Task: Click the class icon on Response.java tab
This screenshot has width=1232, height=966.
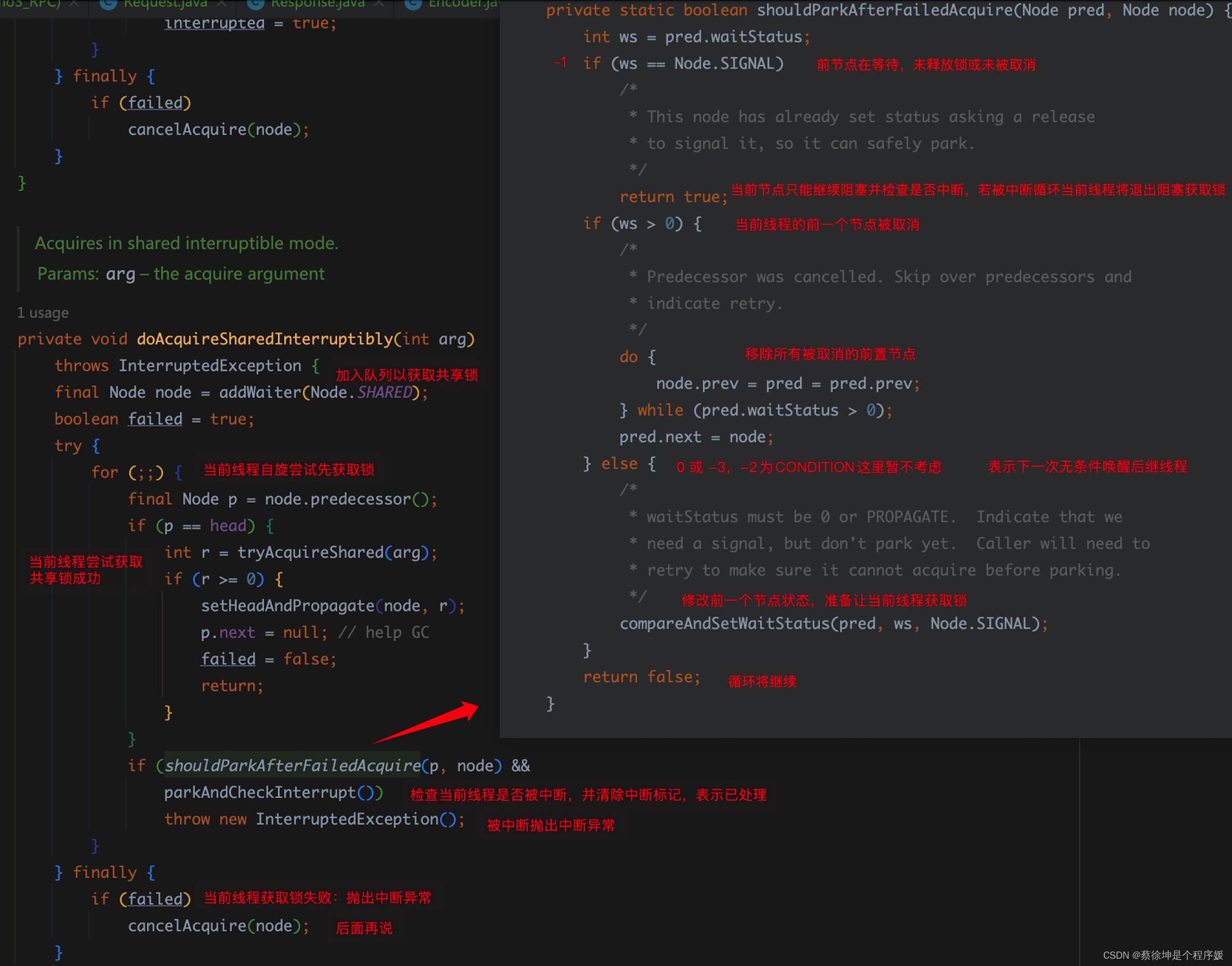Action: (x=256, y=5)
